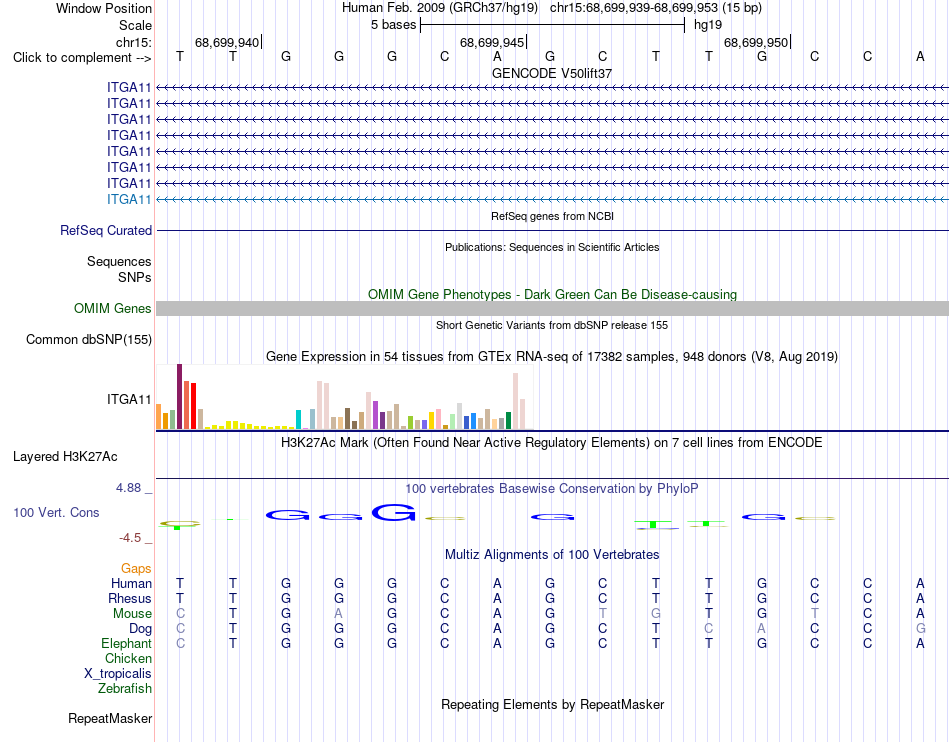
Task: Open the GTEx Gene Expression track title
Action: click(x=552, y=357)
